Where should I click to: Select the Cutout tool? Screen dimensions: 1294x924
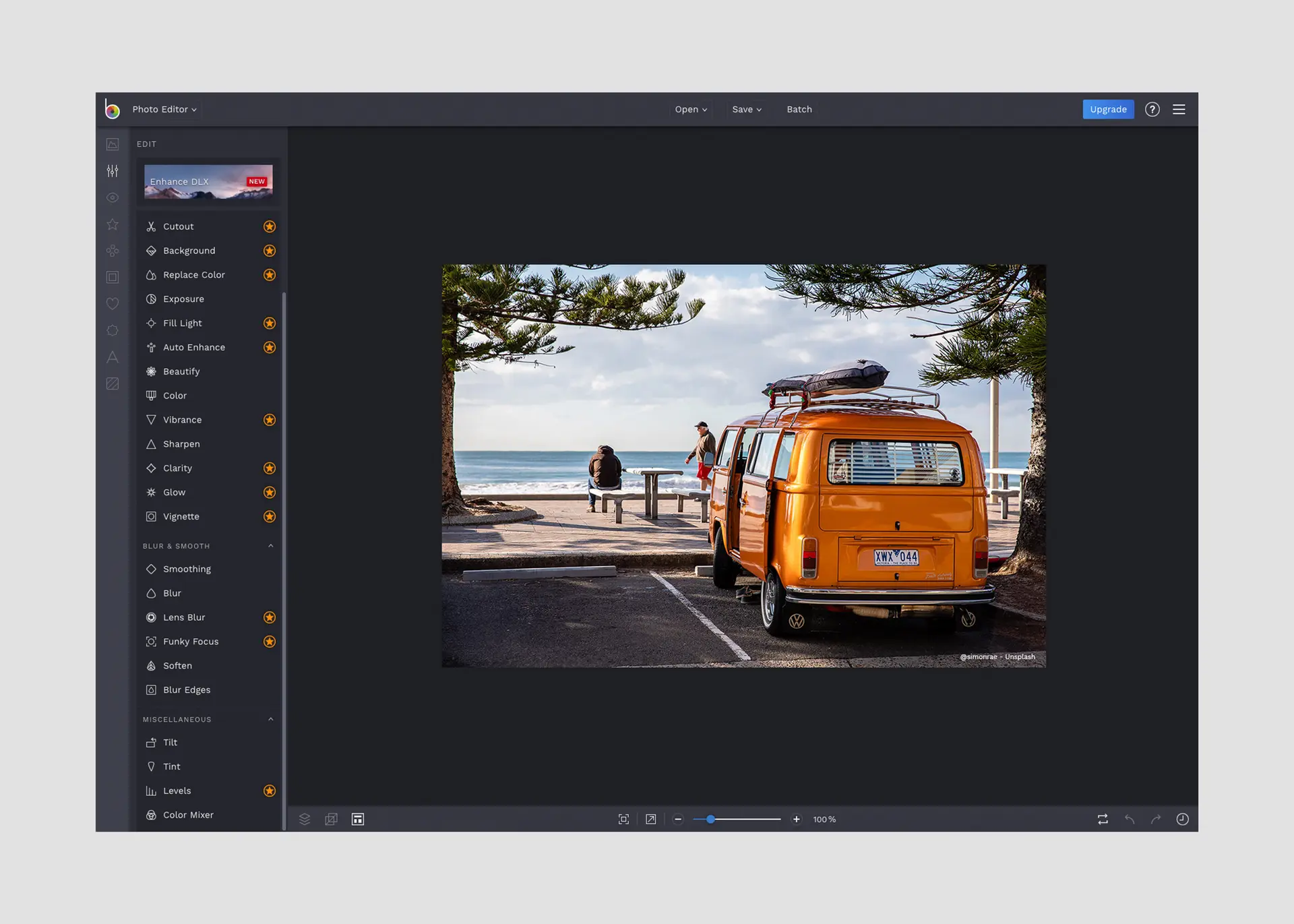click(209, 226)
